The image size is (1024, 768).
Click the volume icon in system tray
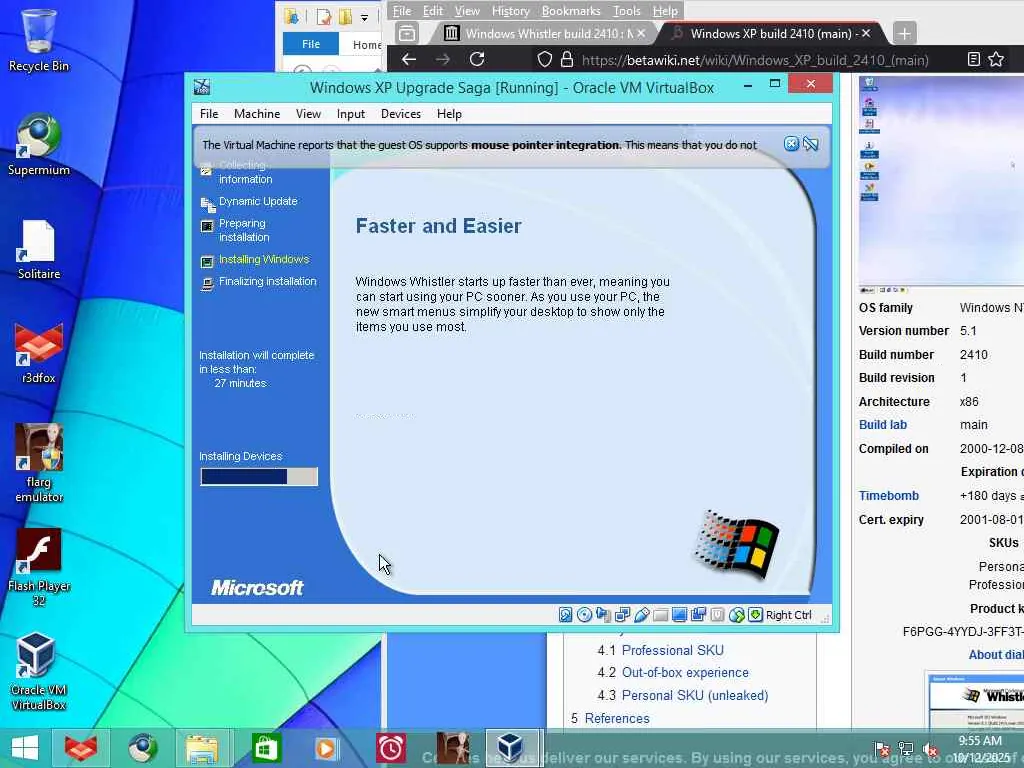pos(930,750)
